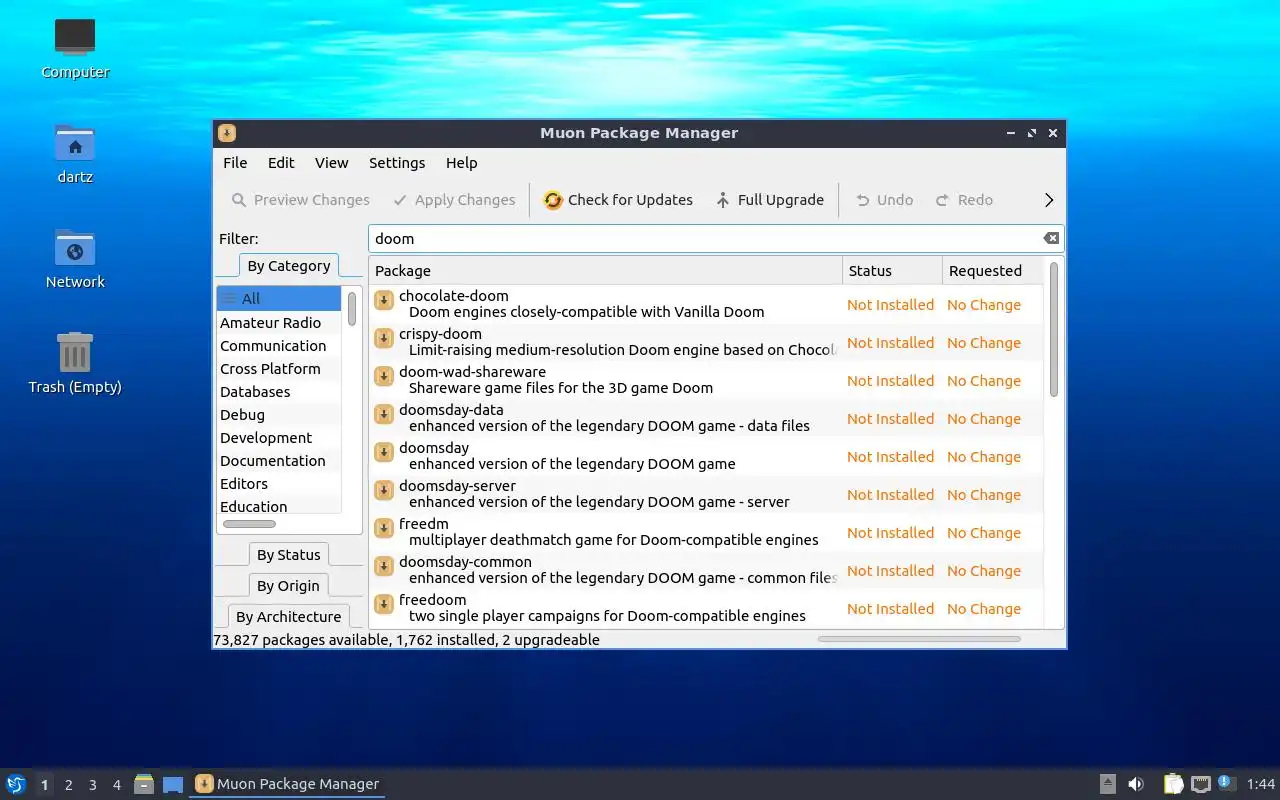Select the Communication category
The image size is (1280, 800).
[279, 346]
